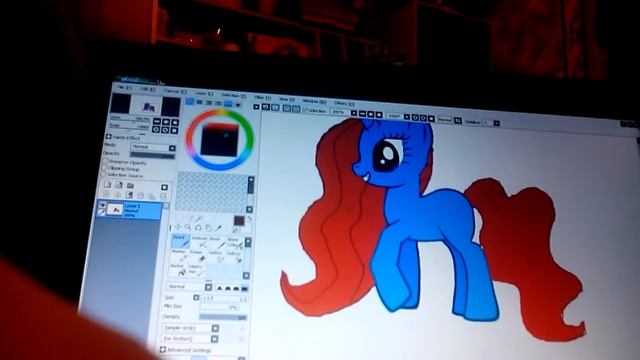This screenshot has width=640, height=360.
Task: Toggle the Selection checkbox in the toolbar
Action: pyautogui.click(x=305, y=110)
